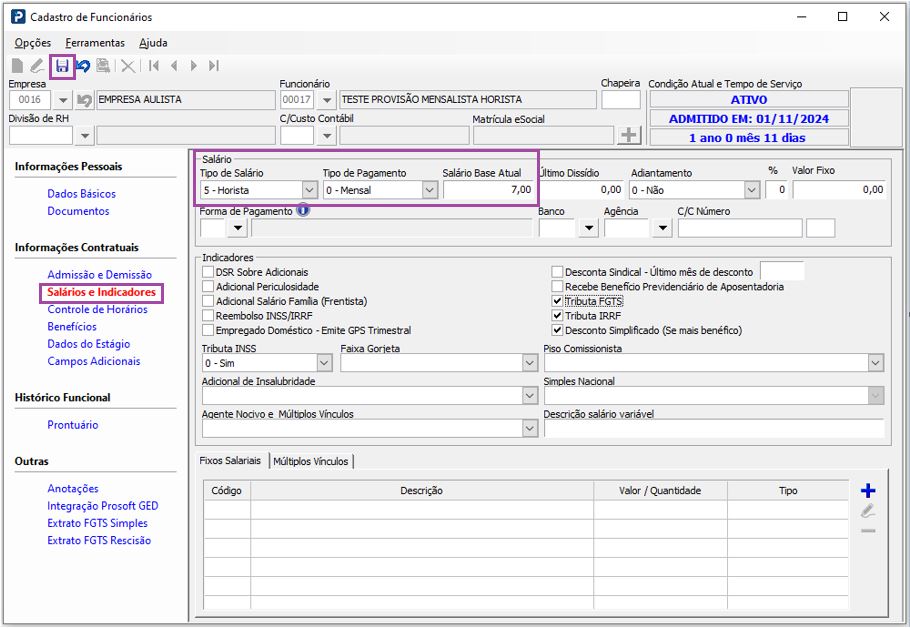Go to the last record arrow
910x628 pixels.
tap(214, 66)
